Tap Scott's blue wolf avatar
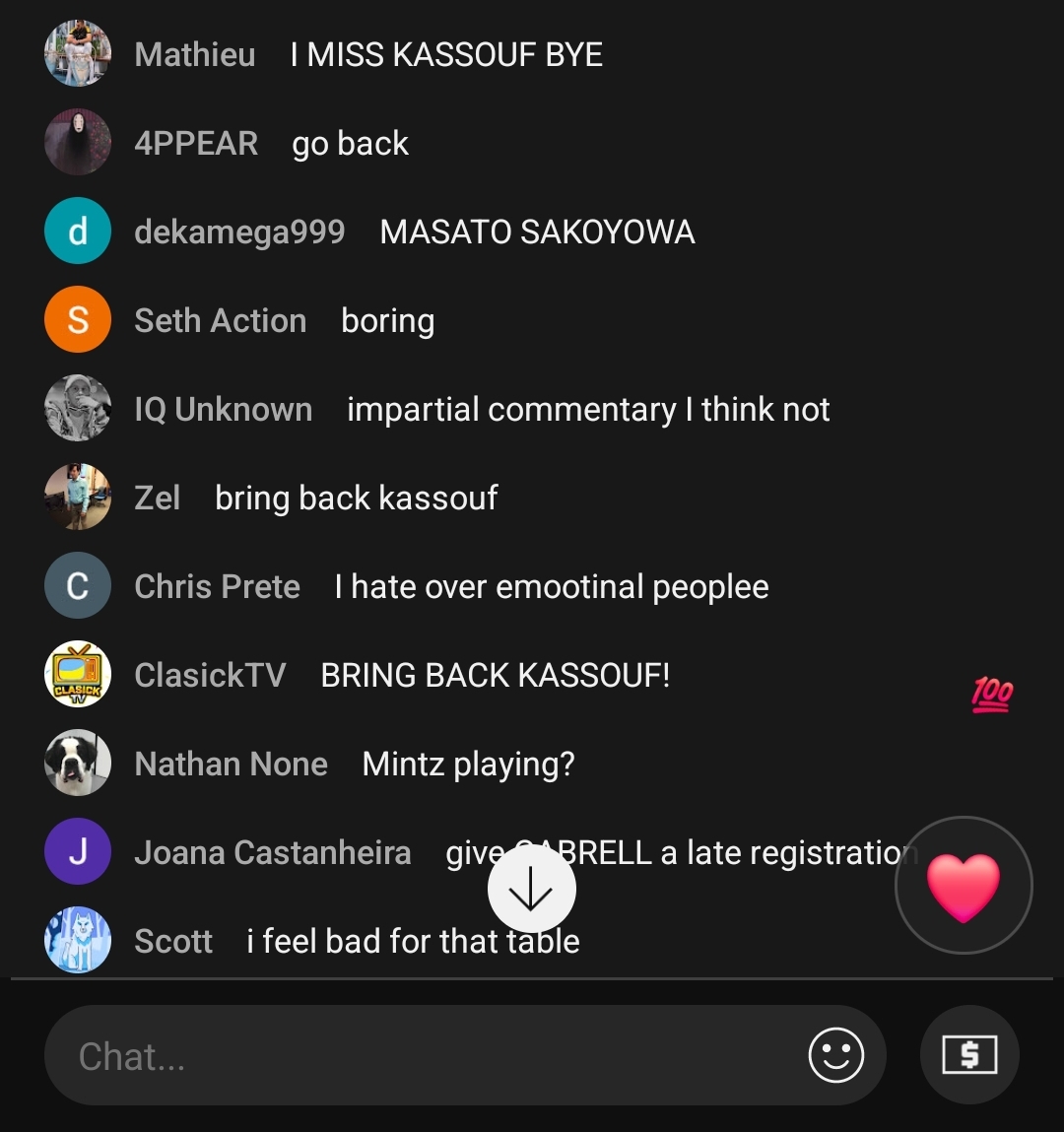 click(78, 940)
